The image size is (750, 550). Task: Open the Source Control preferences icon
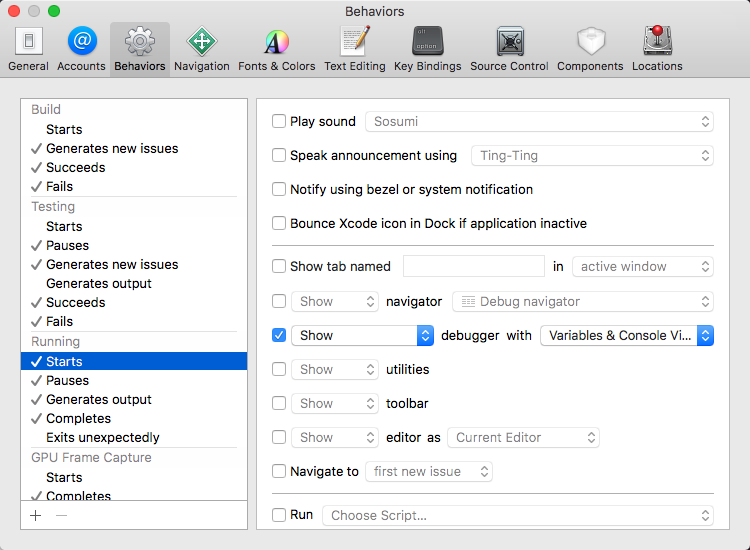[x=509, y=41]
